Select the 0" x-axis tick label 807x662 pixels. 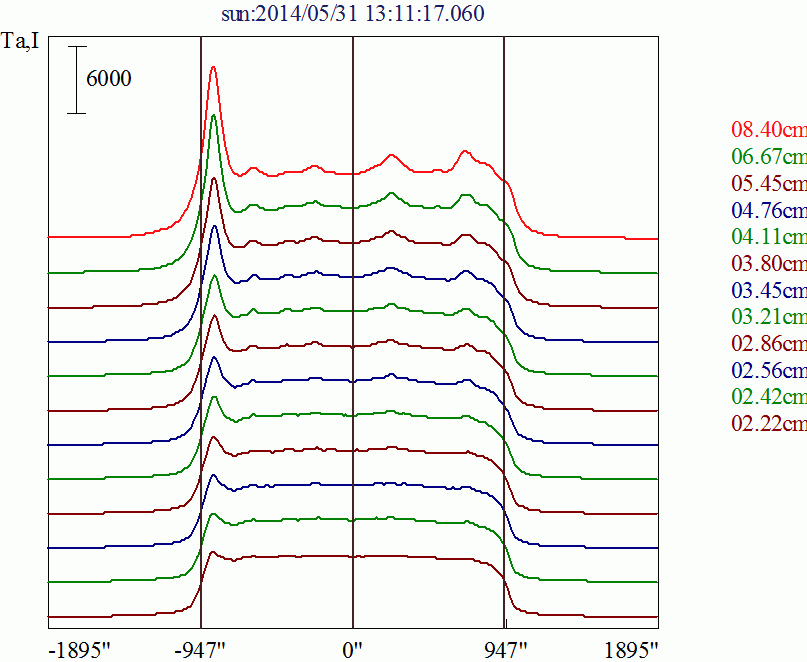[353, 651]
